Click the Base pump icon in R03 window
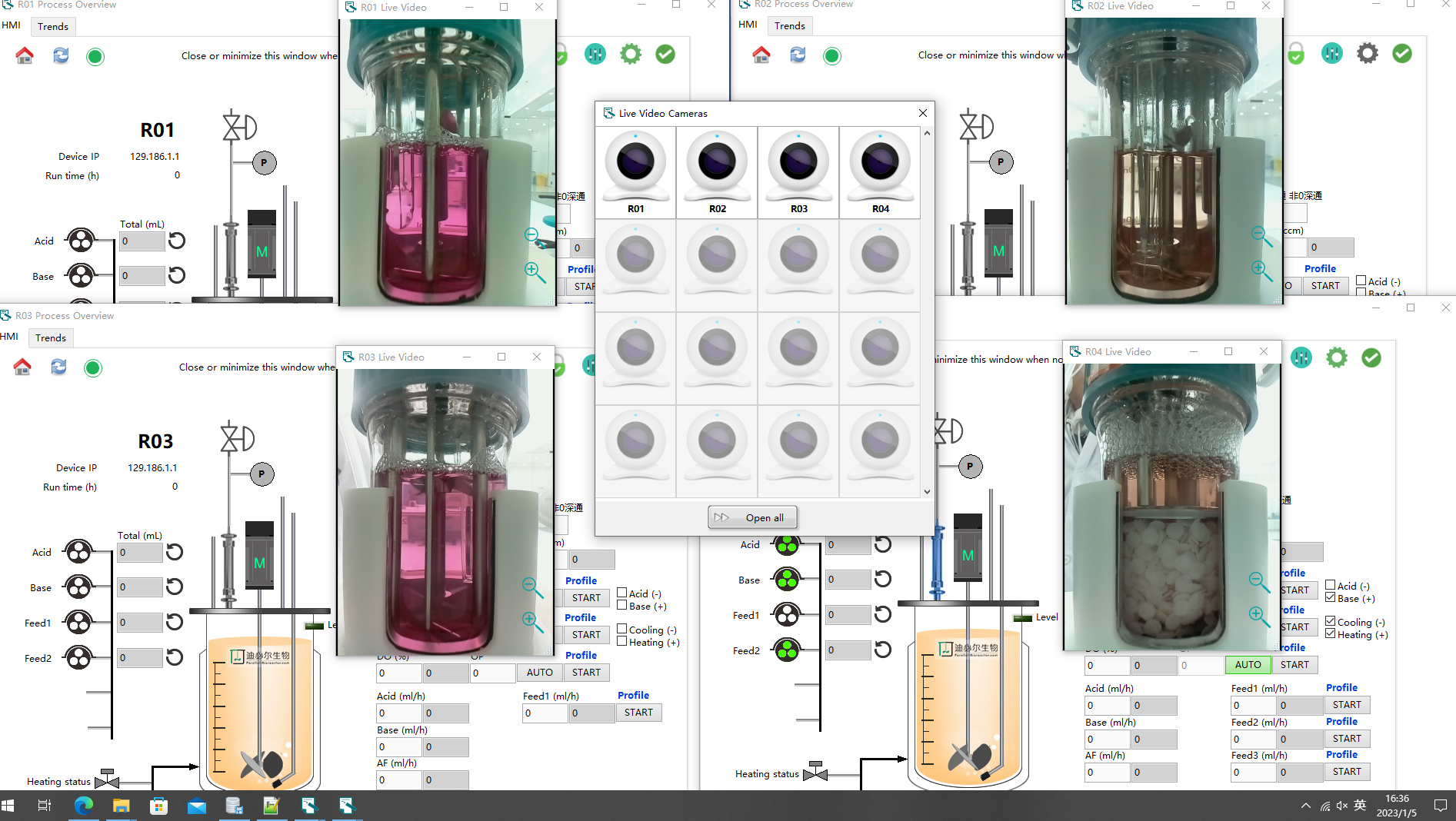The width and height of the screenshot is (1456, 821). click(x=78, y=587)
